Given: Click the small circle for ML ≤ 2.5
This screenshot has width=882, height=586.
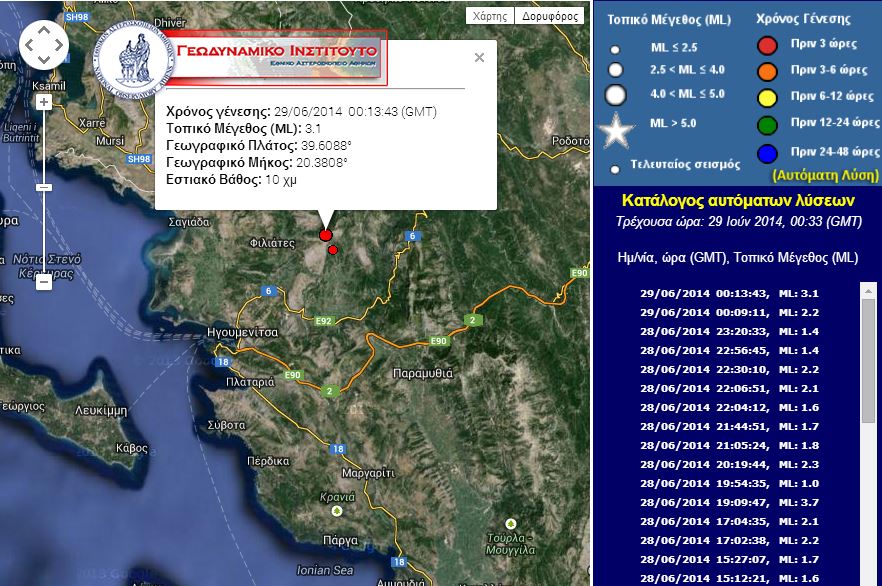Looking at the screenshot, I should (614, 49).
